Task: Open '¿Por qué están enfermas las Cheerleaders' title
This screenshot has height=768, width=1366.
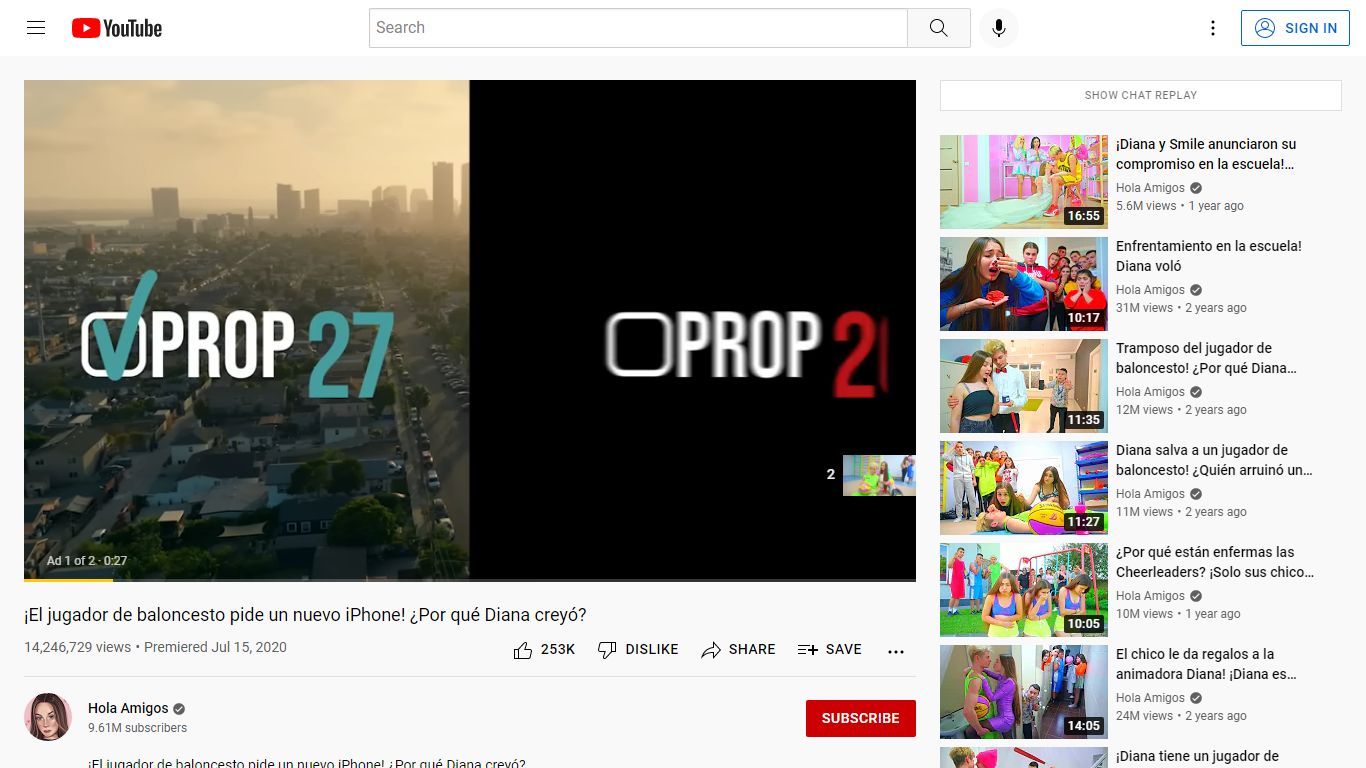Action: pyautogui.click(x=1215, y=562)
